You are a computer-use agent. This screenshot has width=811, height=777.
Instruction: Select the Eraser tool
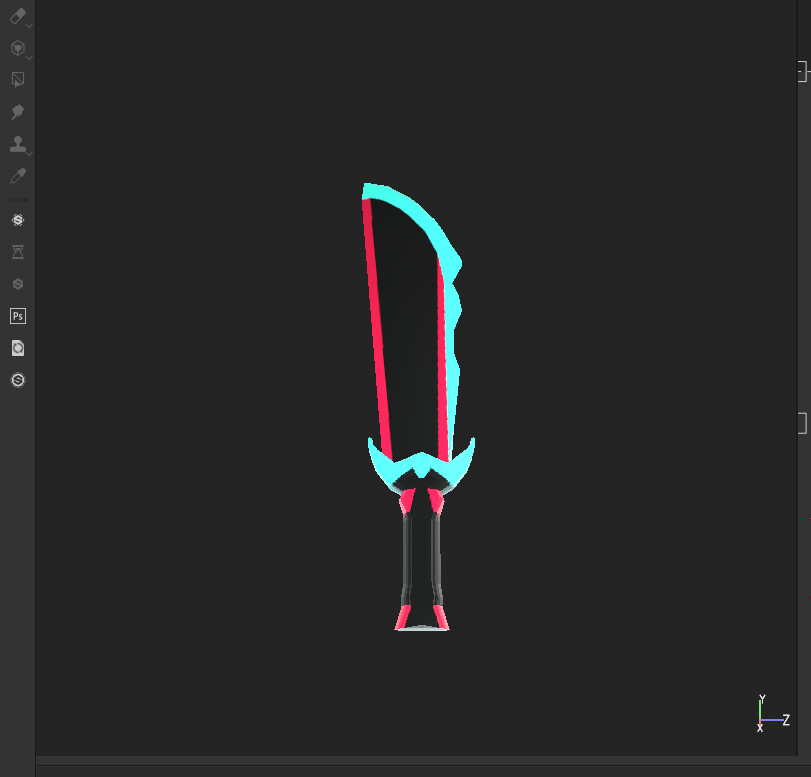(16, 16)
